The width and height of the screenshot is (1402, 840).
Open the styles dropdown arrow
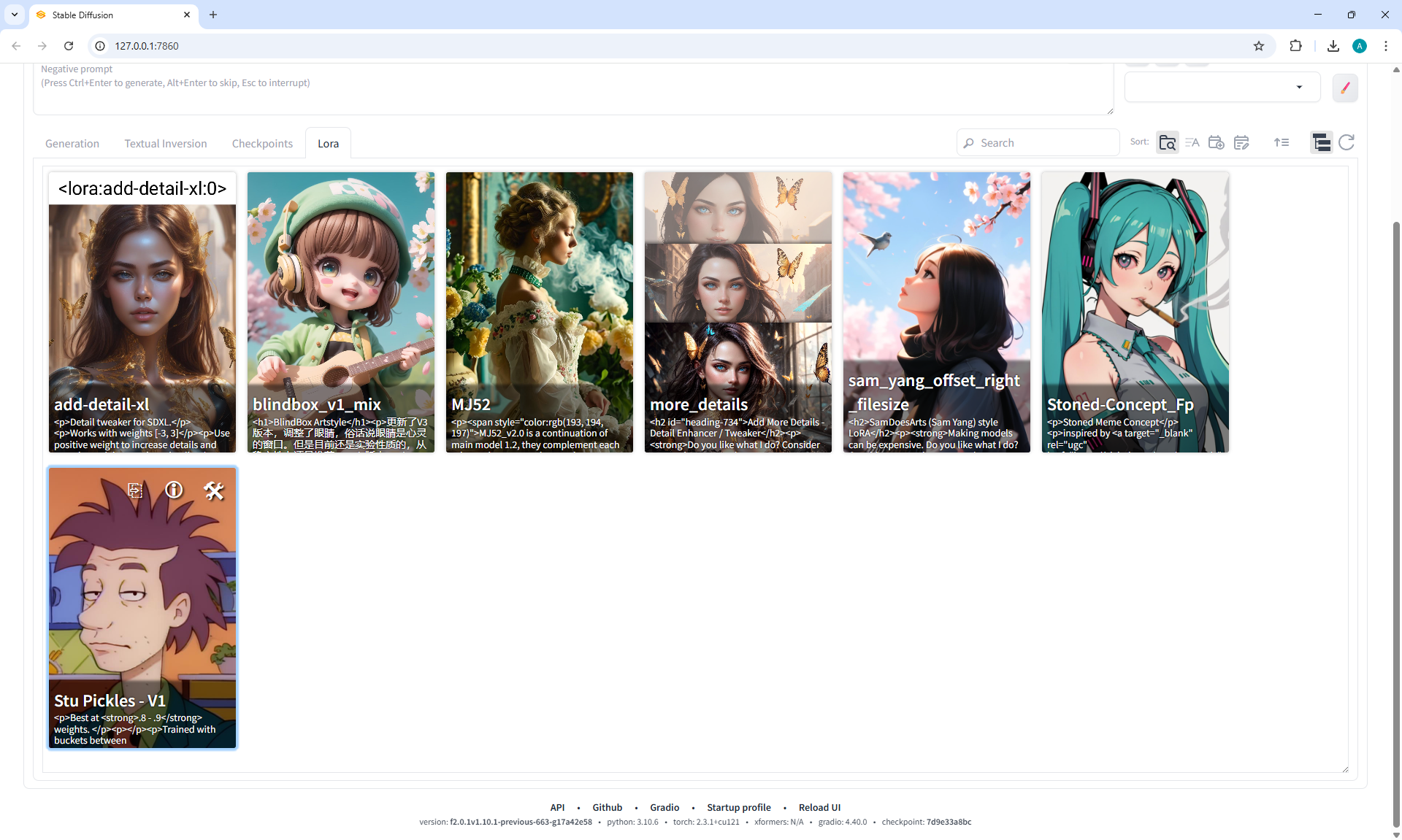(x=1299, y=88)
